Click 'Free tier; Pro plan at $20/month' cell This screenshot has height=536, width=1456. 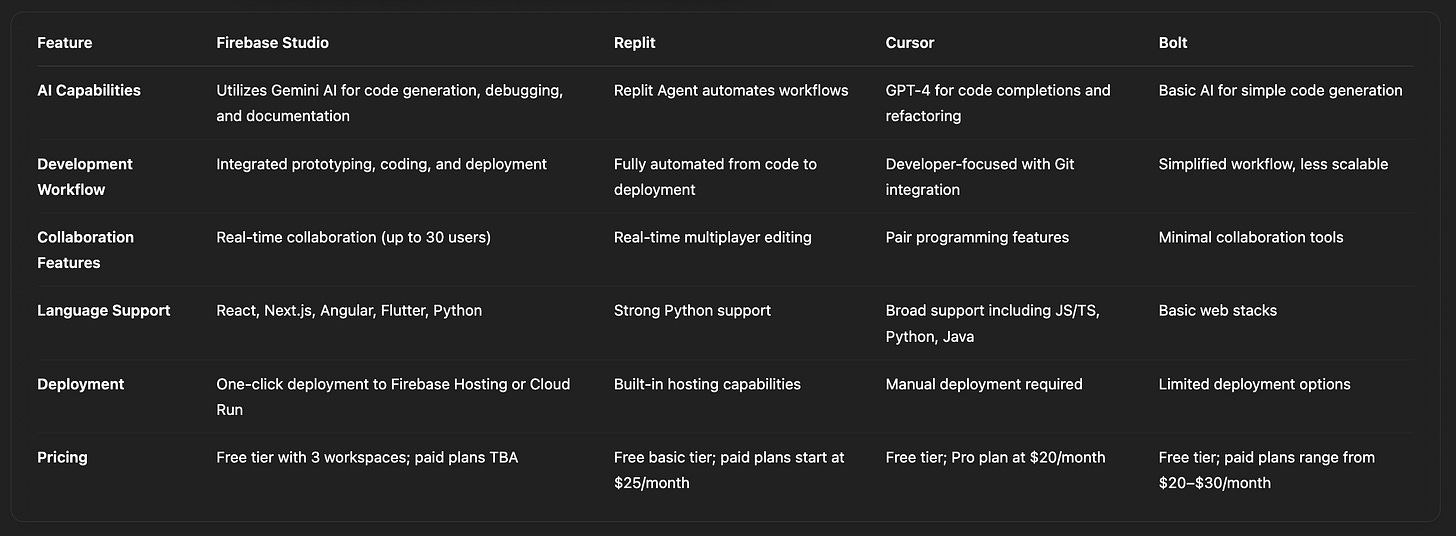(996, 457)
